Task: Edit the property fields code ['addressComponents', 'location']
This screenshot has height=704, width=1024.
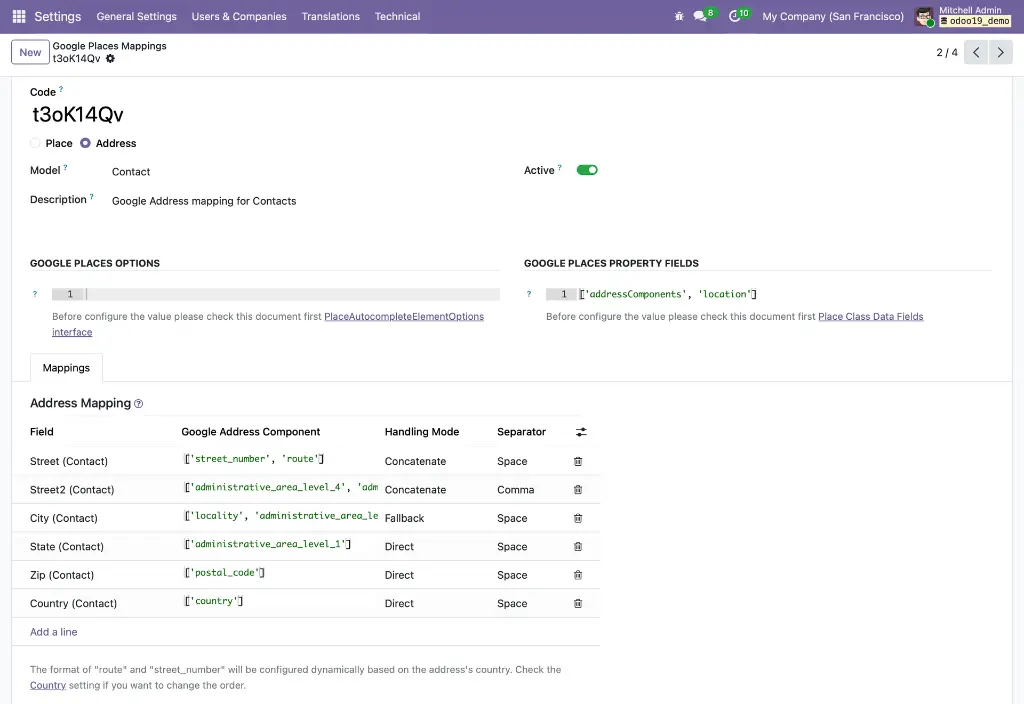Action: click(668, 295)
